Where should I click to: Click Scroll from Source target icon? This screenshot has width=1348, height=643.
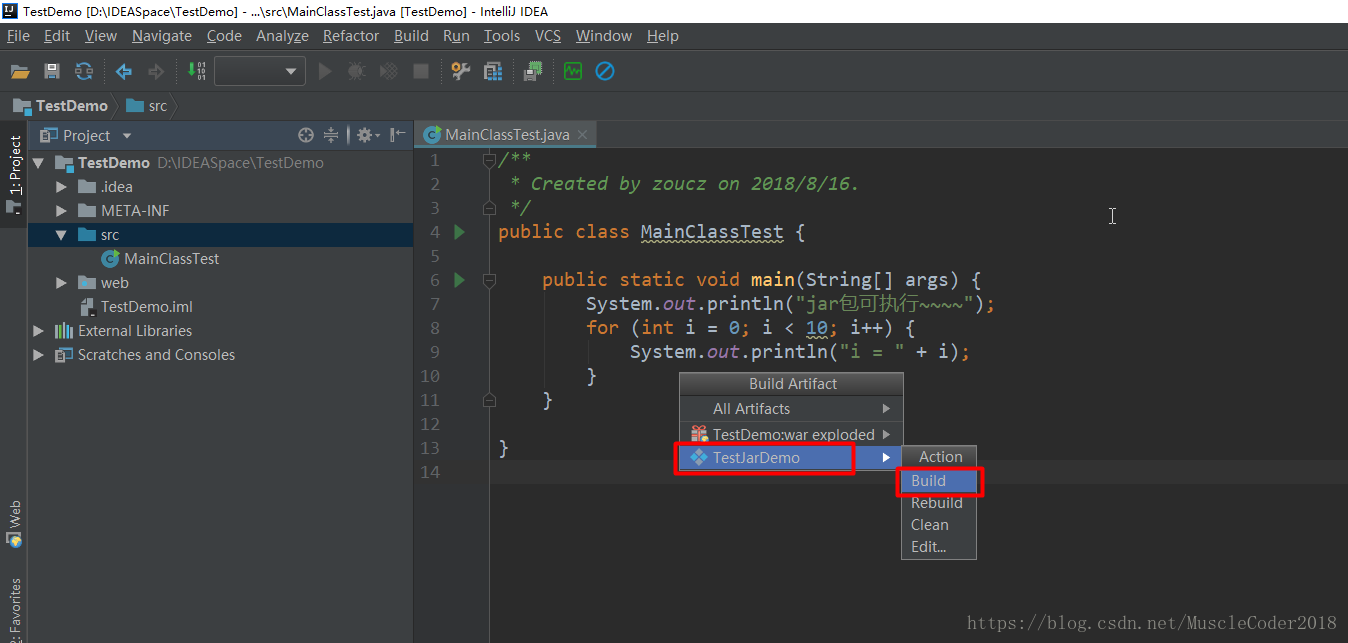tap(306, 135)
